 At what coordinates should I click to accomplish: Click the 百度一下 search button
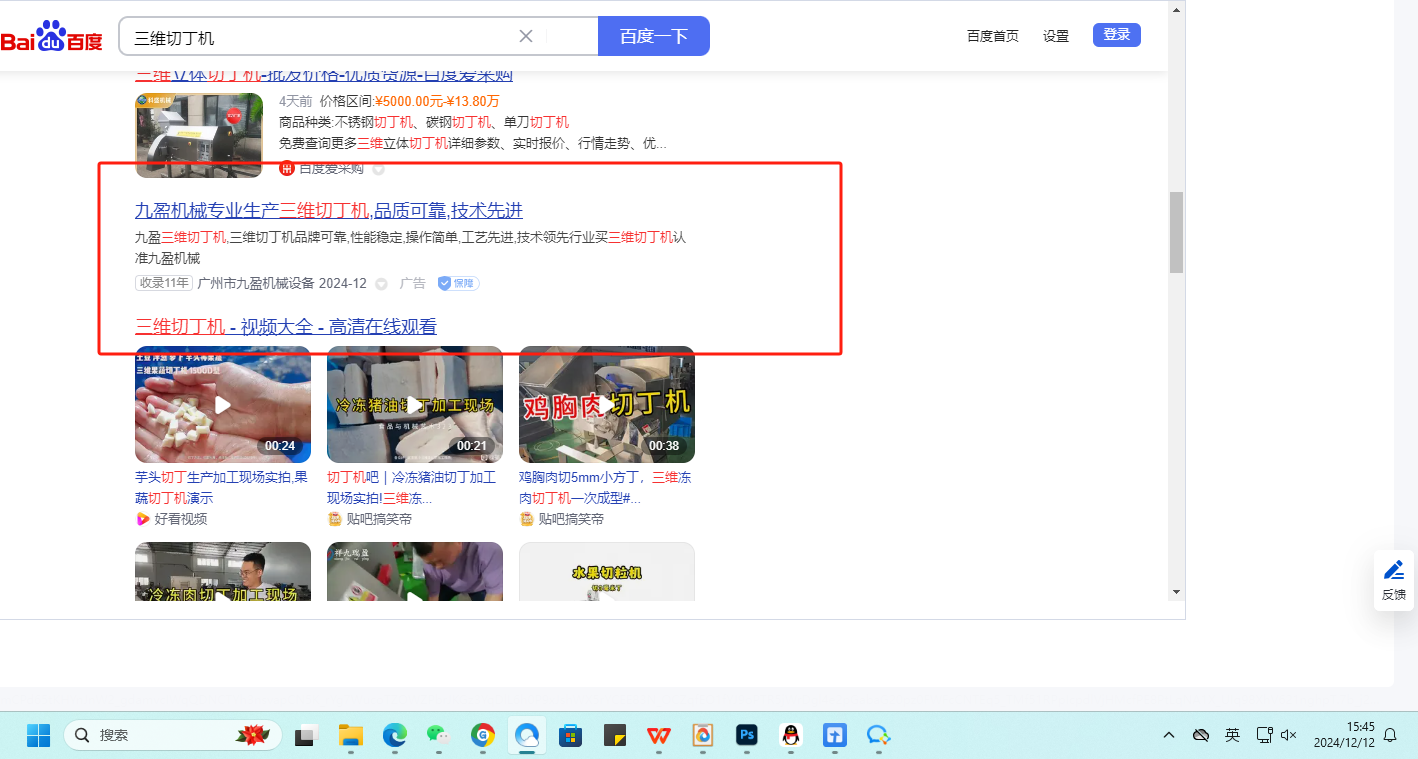click(x=654, y=37)
